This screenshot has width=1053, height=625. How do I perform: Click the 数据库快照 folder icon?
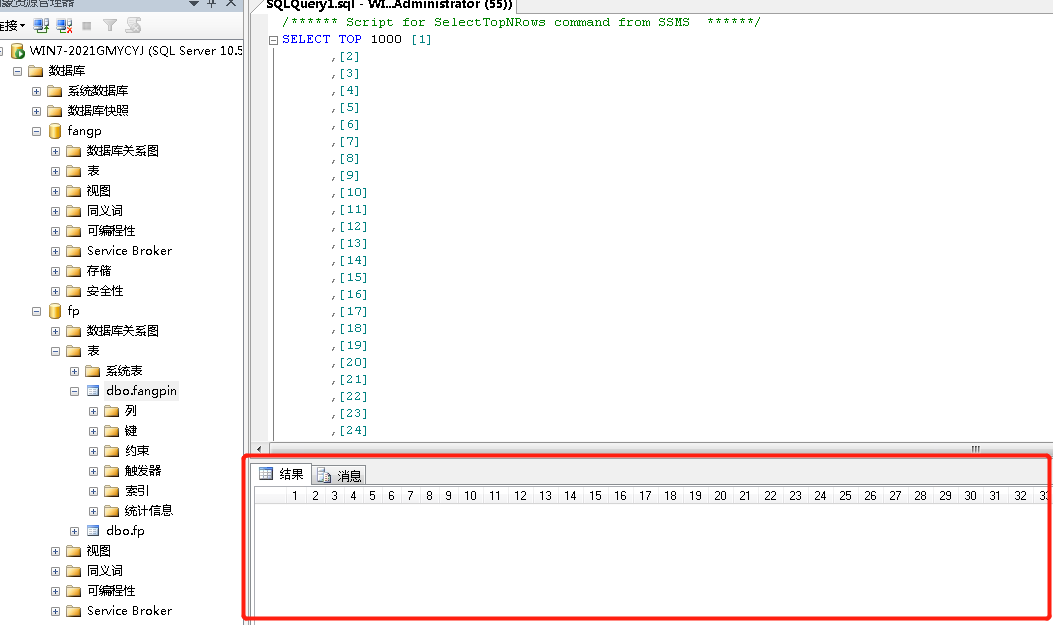[54, 111]
